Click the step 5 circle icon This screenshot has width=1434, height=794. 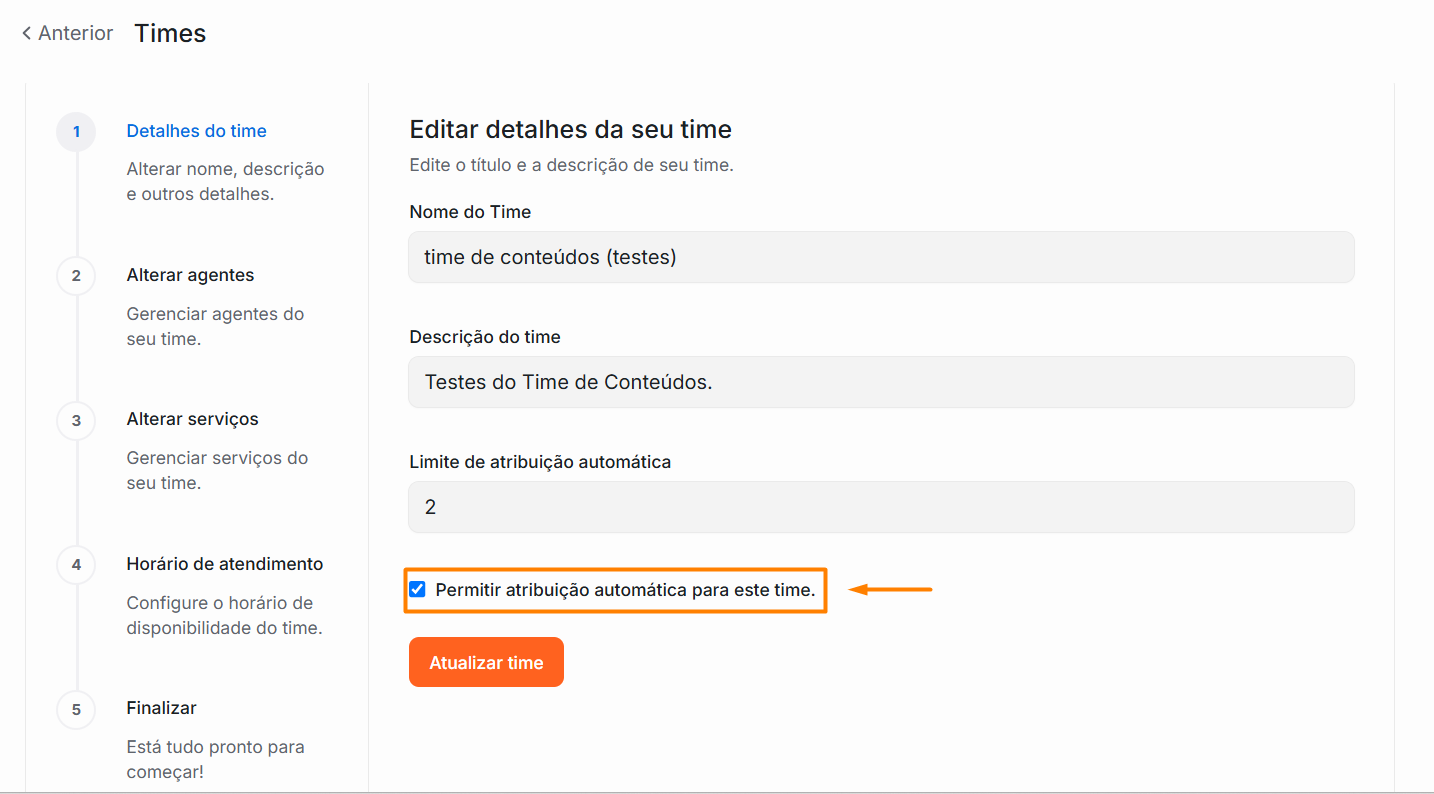point(76,709)
